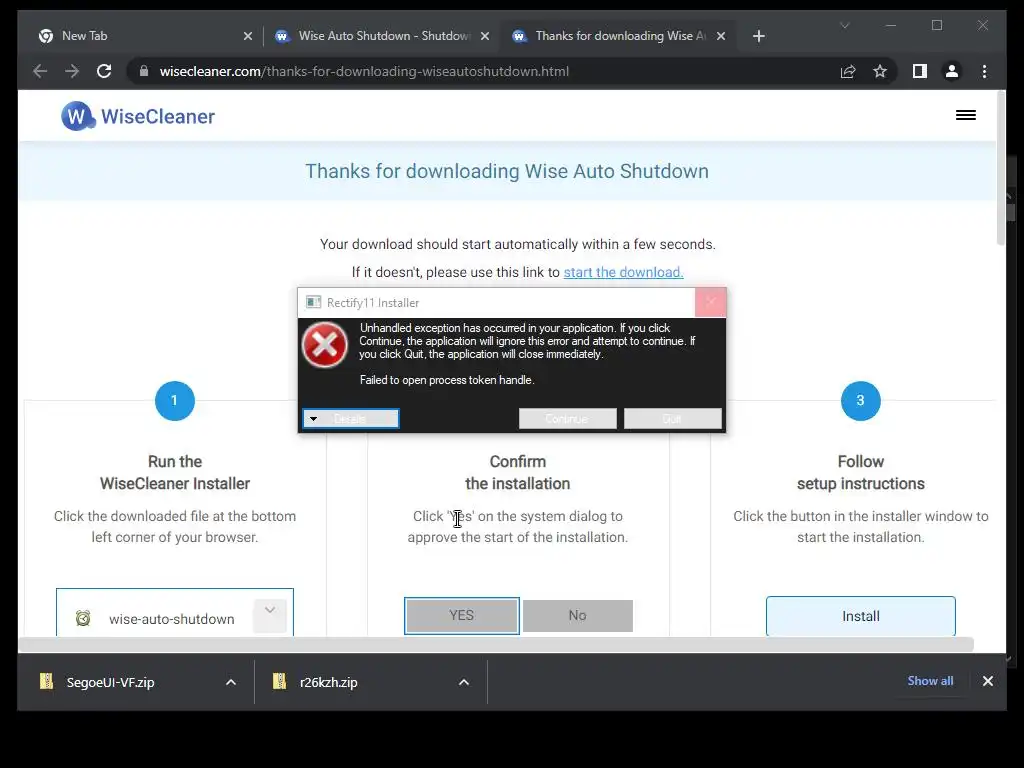Click 'Confirm the installation' heading
Screen dimensions: 1024x768
coord(517,472)
